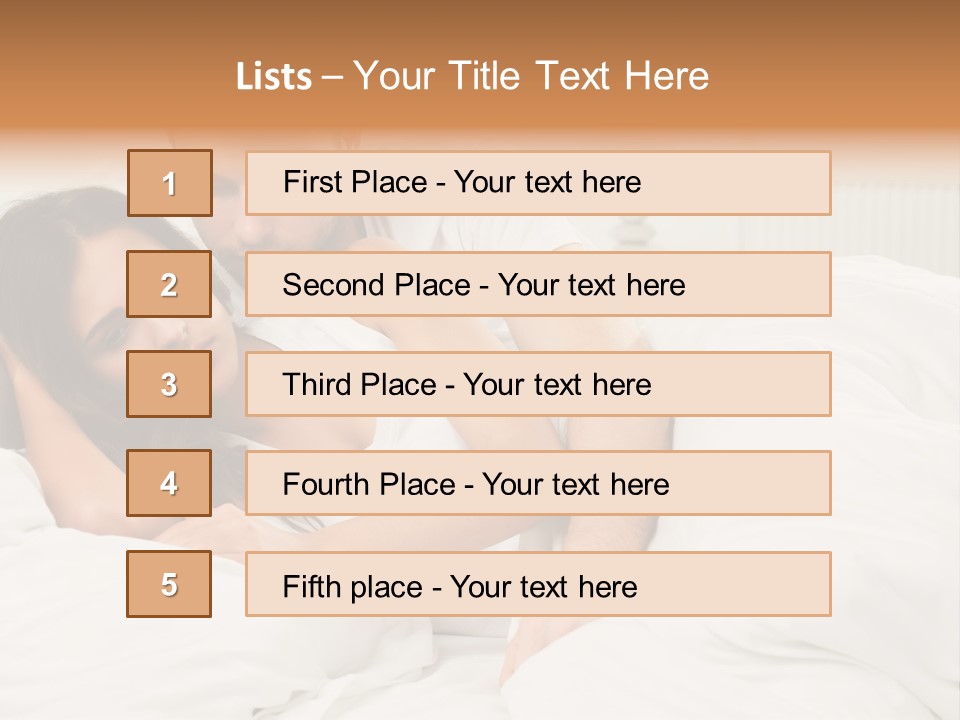Select the number 3 box
The image size is (960, 720).
click(169, 384)
